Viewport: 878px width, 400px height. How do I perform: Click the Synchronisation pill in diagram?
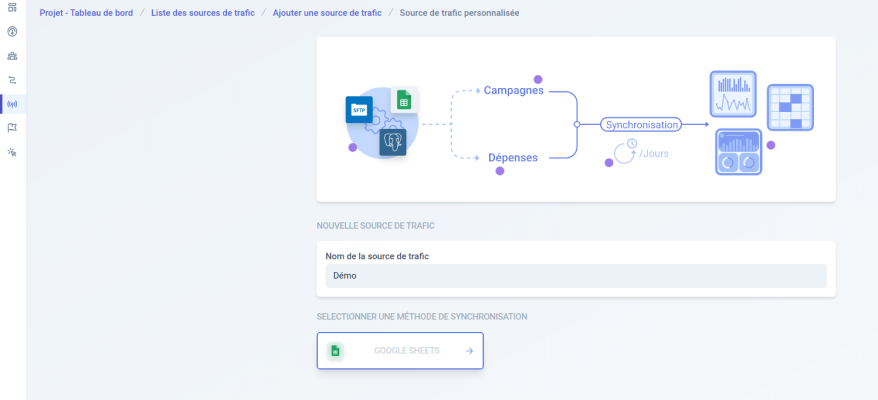(641, 125)
